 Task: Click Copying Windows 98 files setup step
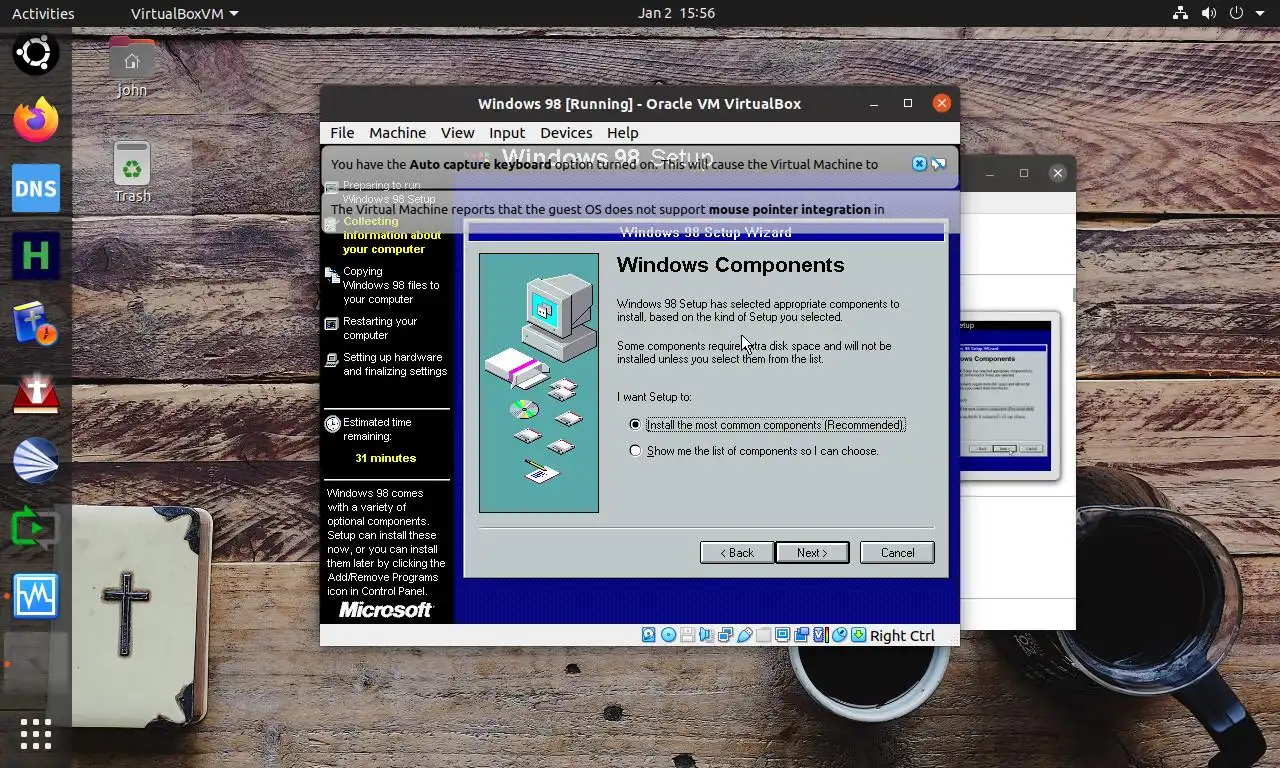coord(391,285)
